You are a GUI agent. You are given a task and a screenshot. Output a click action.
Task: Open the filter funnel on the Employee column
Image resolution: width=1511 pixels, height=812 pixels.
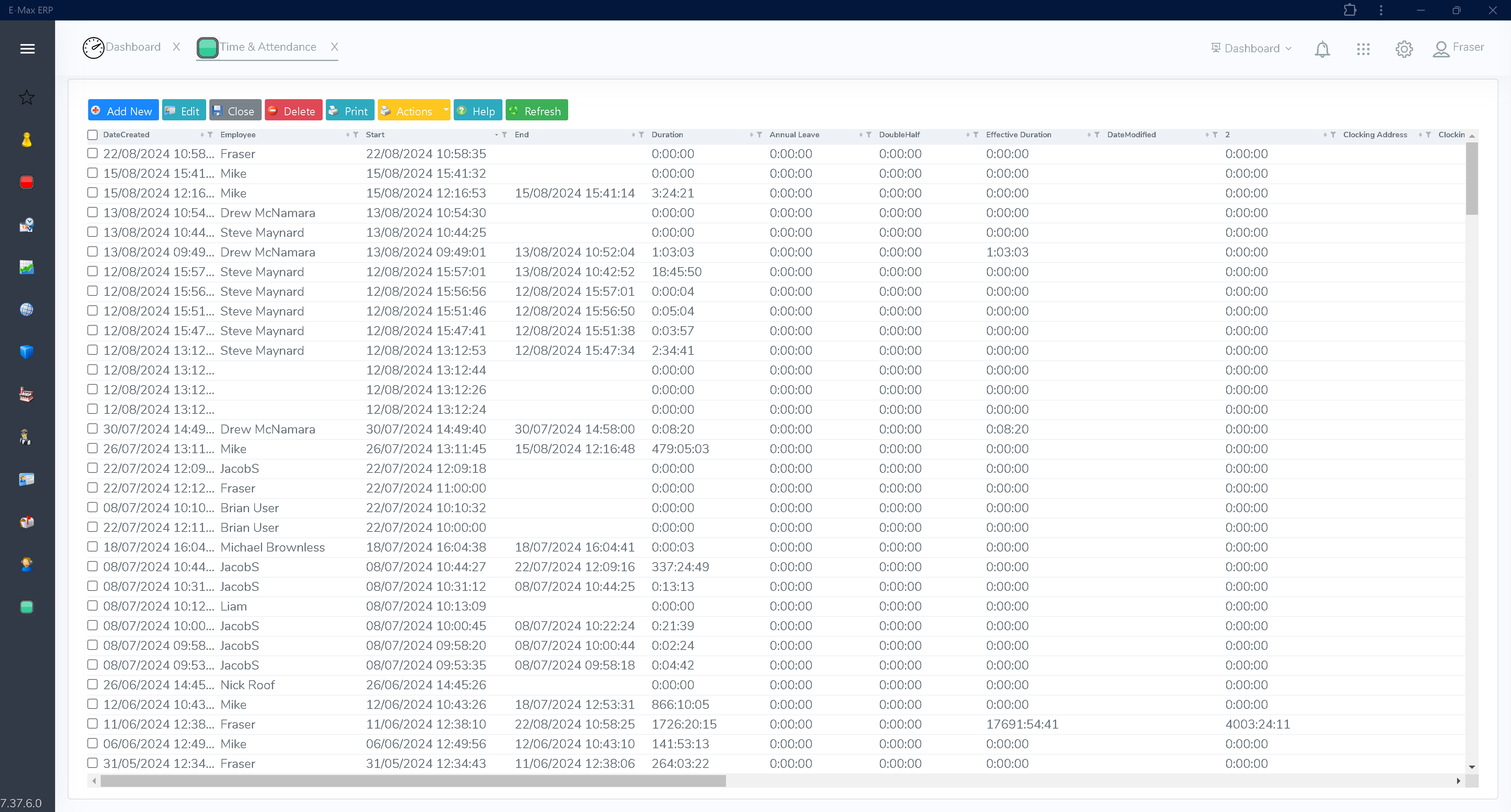355,134
